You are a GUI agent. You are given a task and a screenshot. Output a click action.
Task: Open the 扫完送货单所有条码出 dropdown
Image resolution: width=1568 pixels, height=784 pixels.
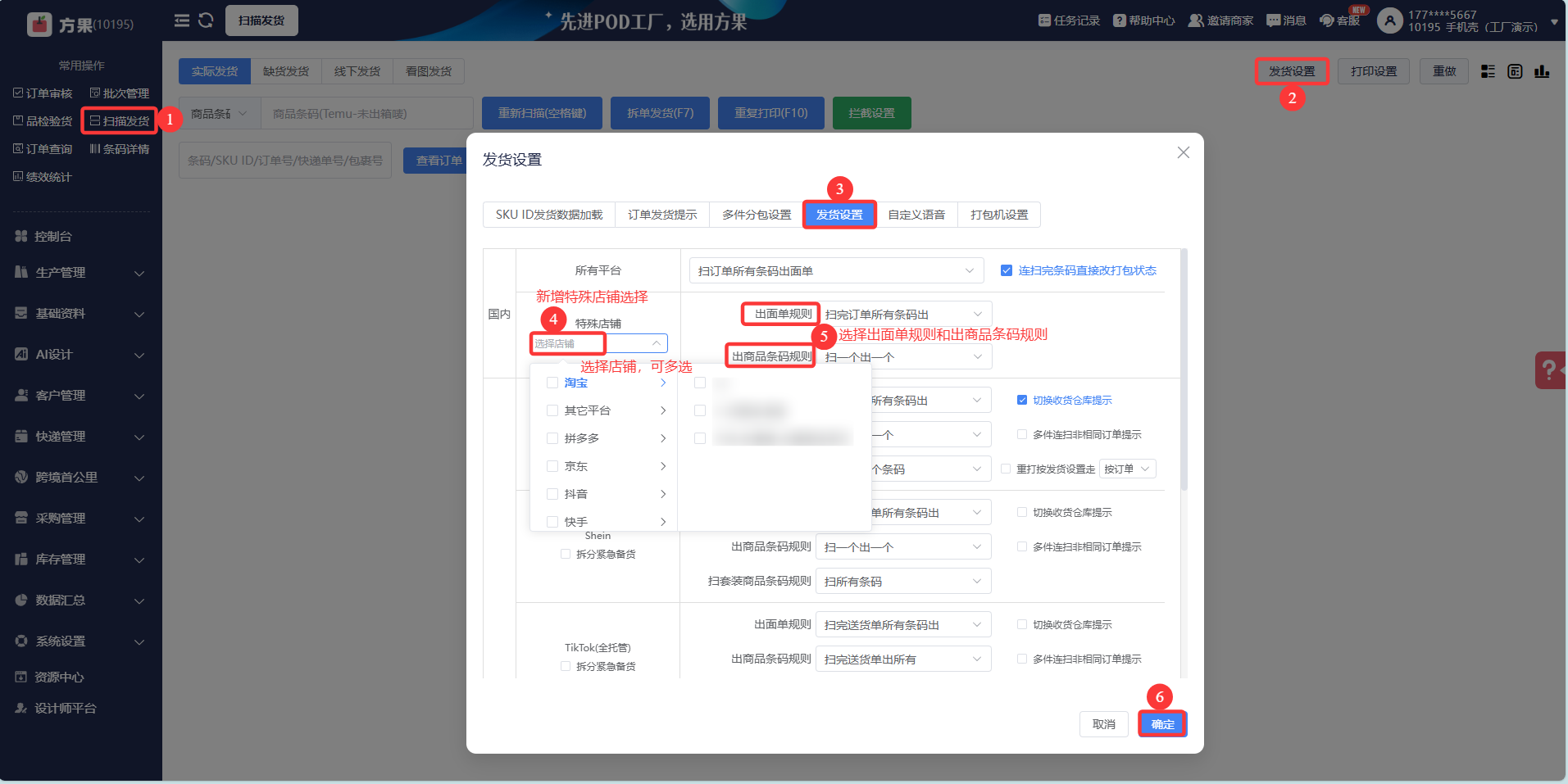(x=903, y=624)
